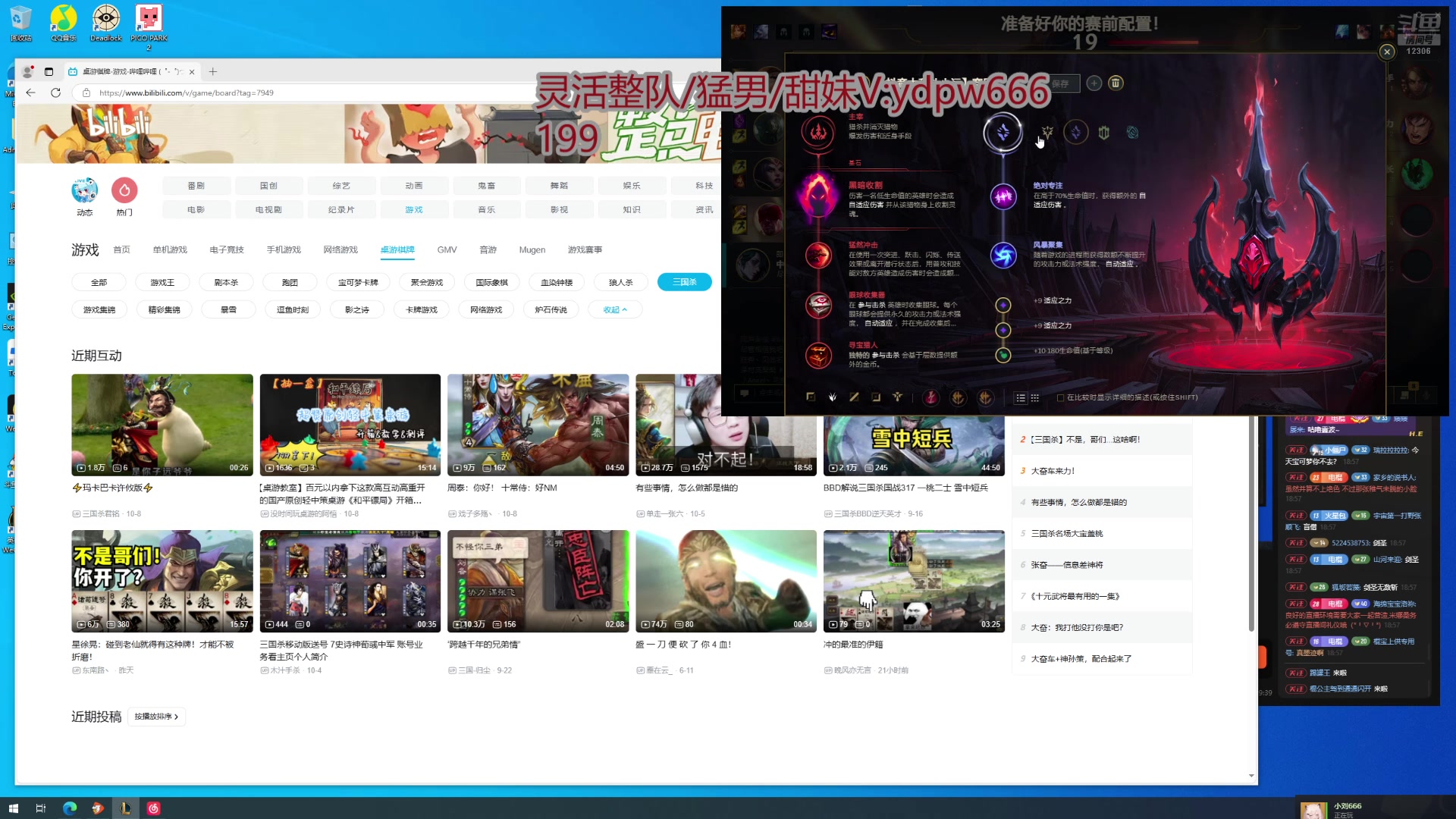Open Microsoft Edge from the taskbar

click(x=70, y=808)
